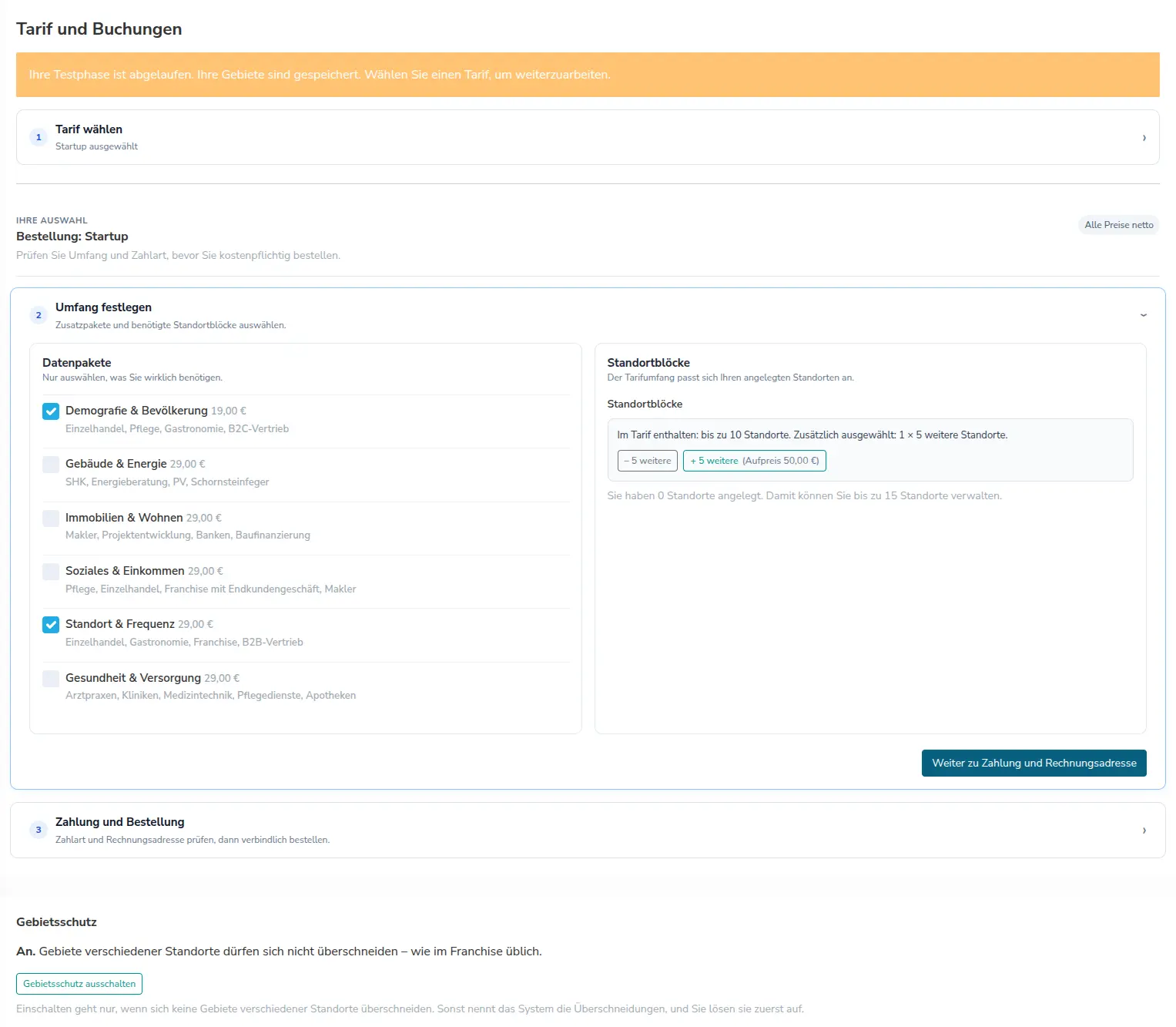The width and height of the screenshot is (1176, 1027).
Task: Expand Zahlung und Bestellung chevron
Action: (x=1144, y=831)
